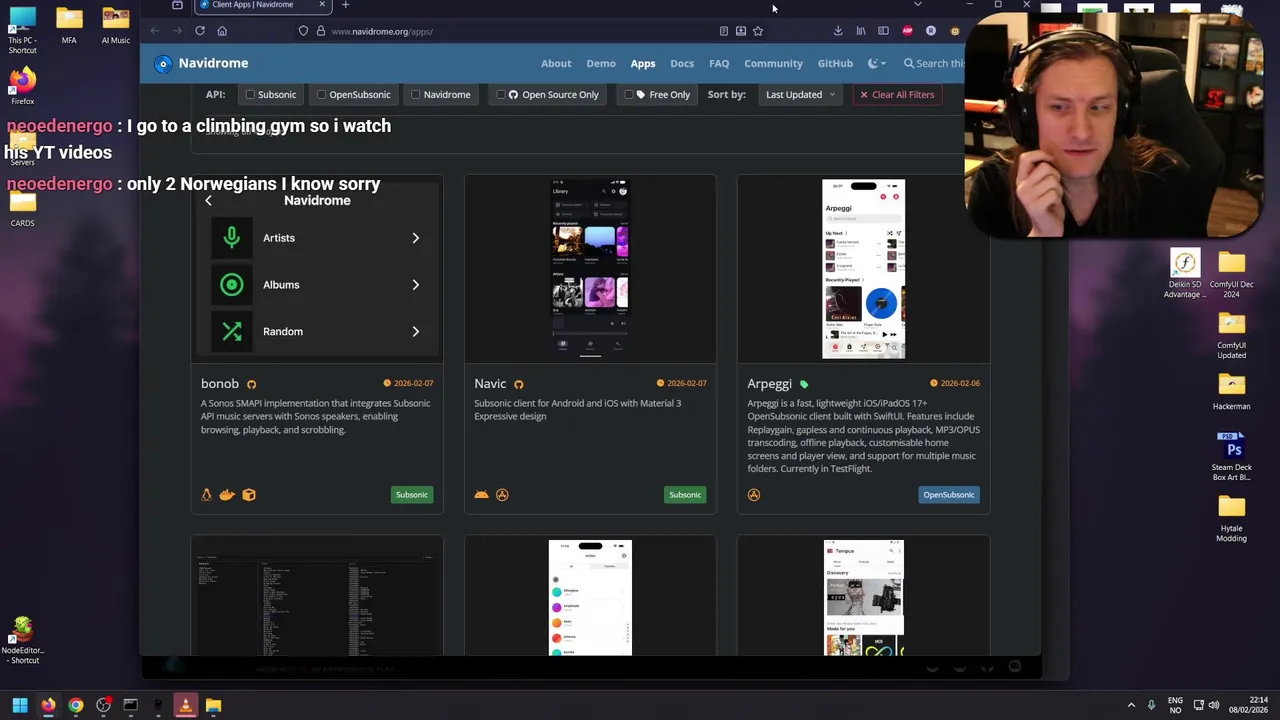Open the Navic app title
This screenshot has height=720, width=1280.
coord(490,384)
